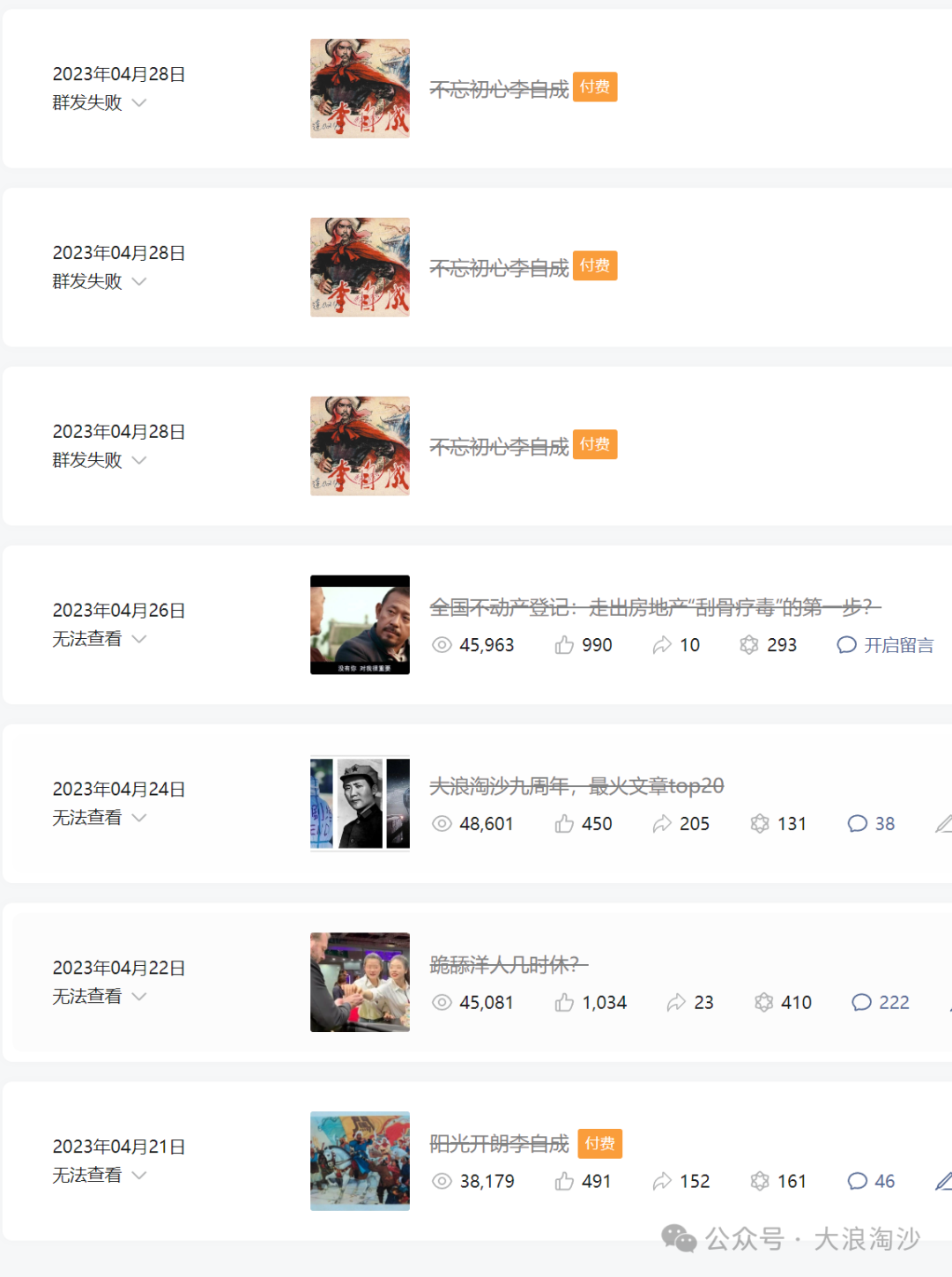Screen dimensions: 952x1277
Task: Click the 付费 badge on 阳光开朗李自成
Action: click(x=600, y=1143)
